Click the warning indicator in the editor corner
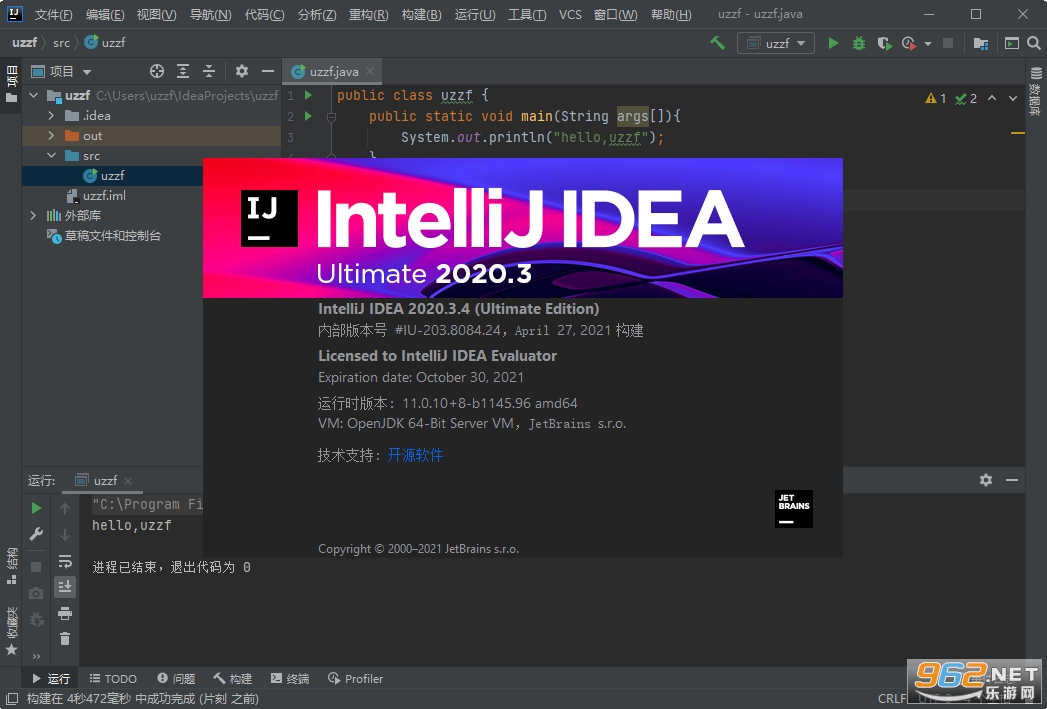Viewport: 1047px width, 709px height. tap(935, 99)
